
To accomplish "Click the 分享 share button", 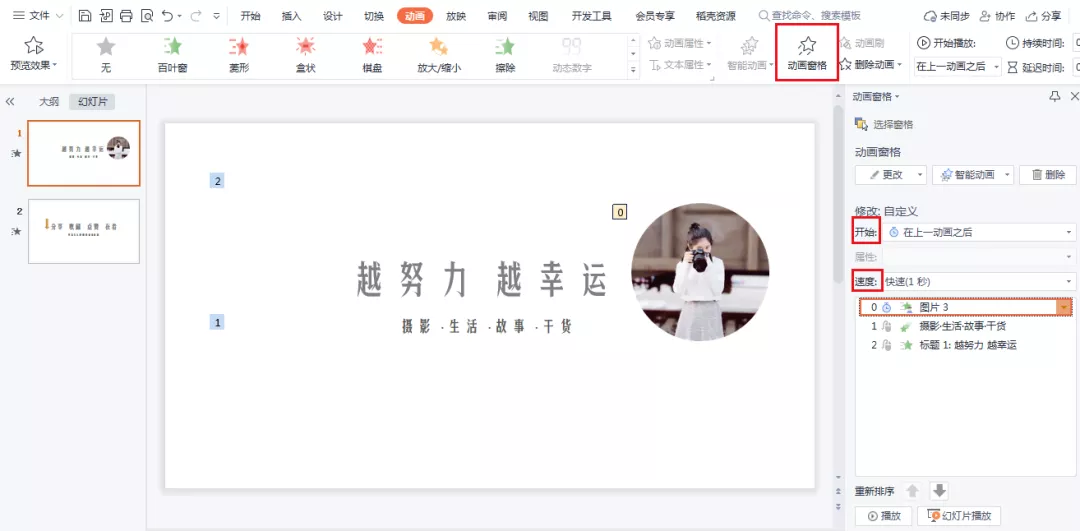I will pos(1043,16).
